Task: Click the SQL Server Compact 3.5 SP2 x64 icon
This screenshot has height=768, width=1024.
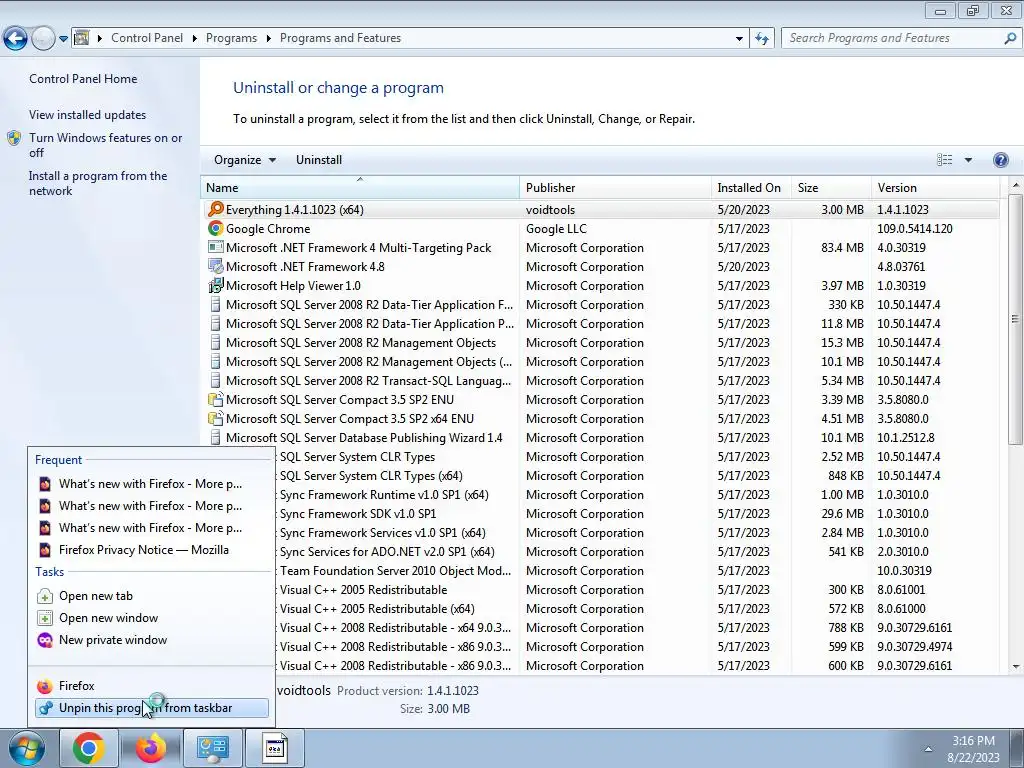Action: [x=216, y=419]
